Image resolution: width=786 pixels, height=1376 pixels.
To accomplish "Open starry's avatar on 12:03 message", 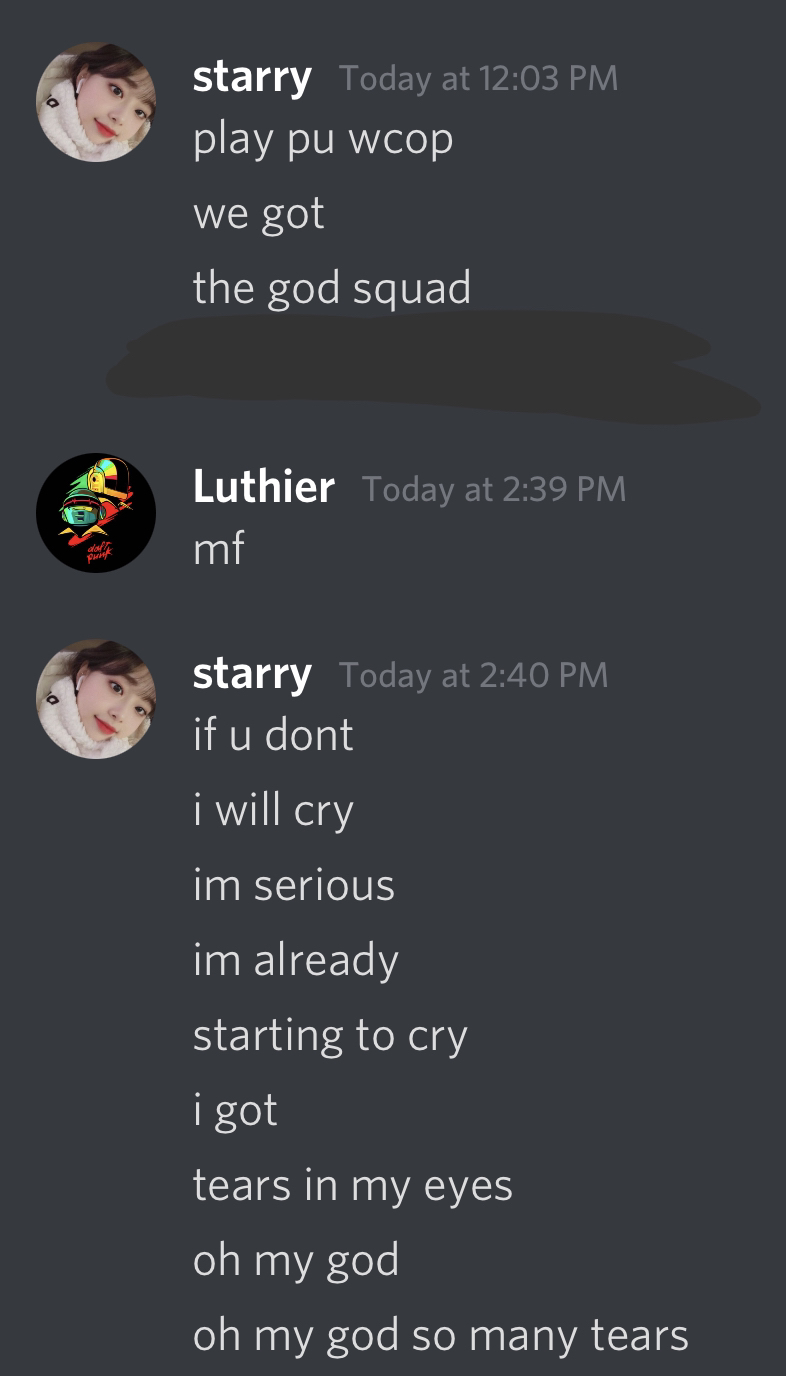I will point(96,101).
